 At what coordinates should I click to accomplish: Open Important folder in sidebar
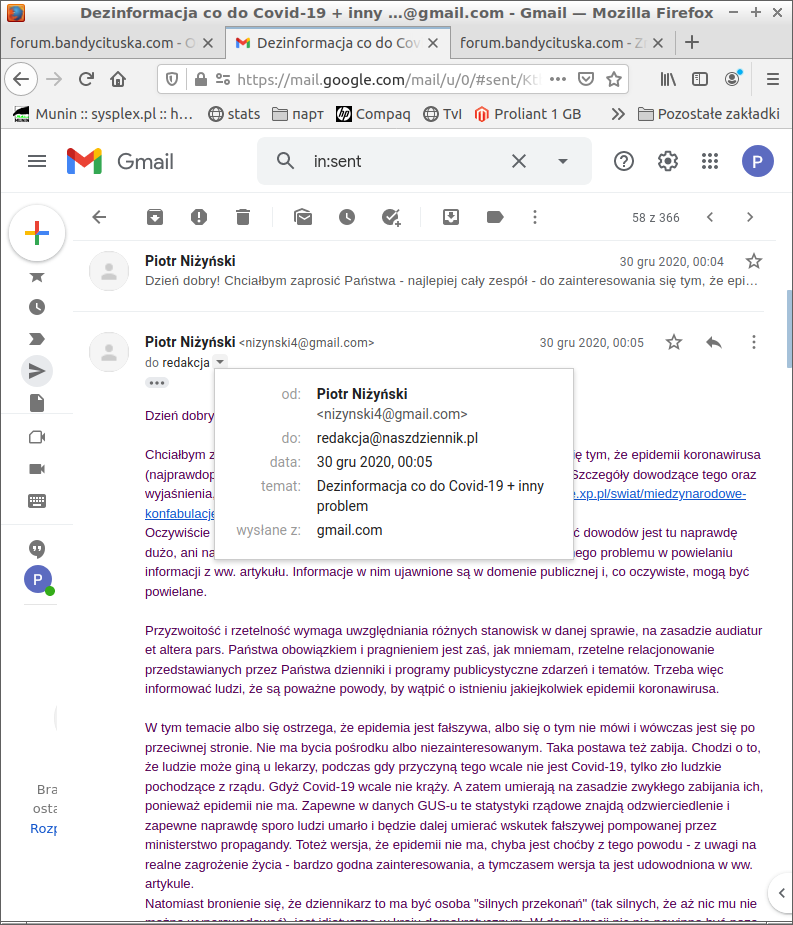click(x=37, y=339)
